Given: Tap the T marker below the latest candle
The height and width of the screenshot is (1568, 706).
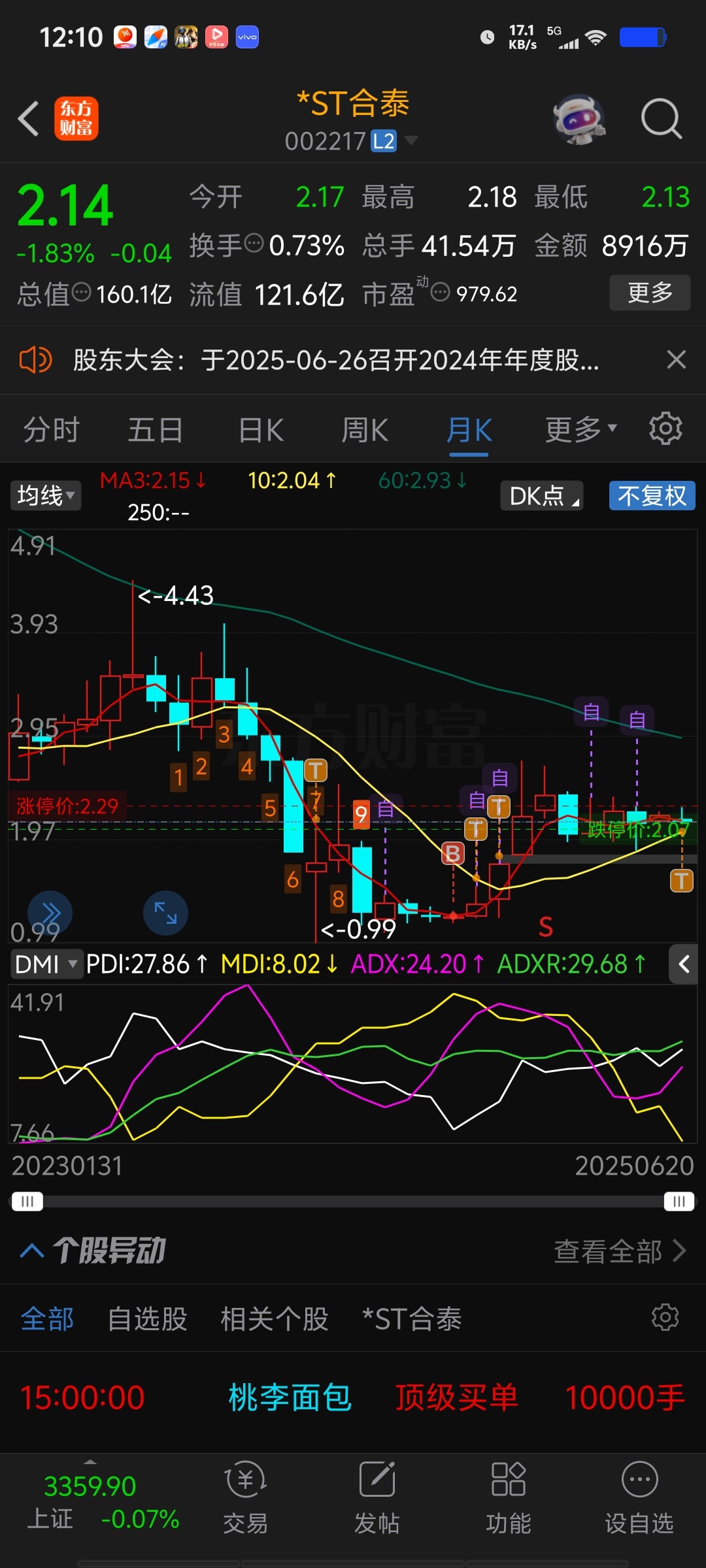Looking at the screenshot, I should [681, 881].
